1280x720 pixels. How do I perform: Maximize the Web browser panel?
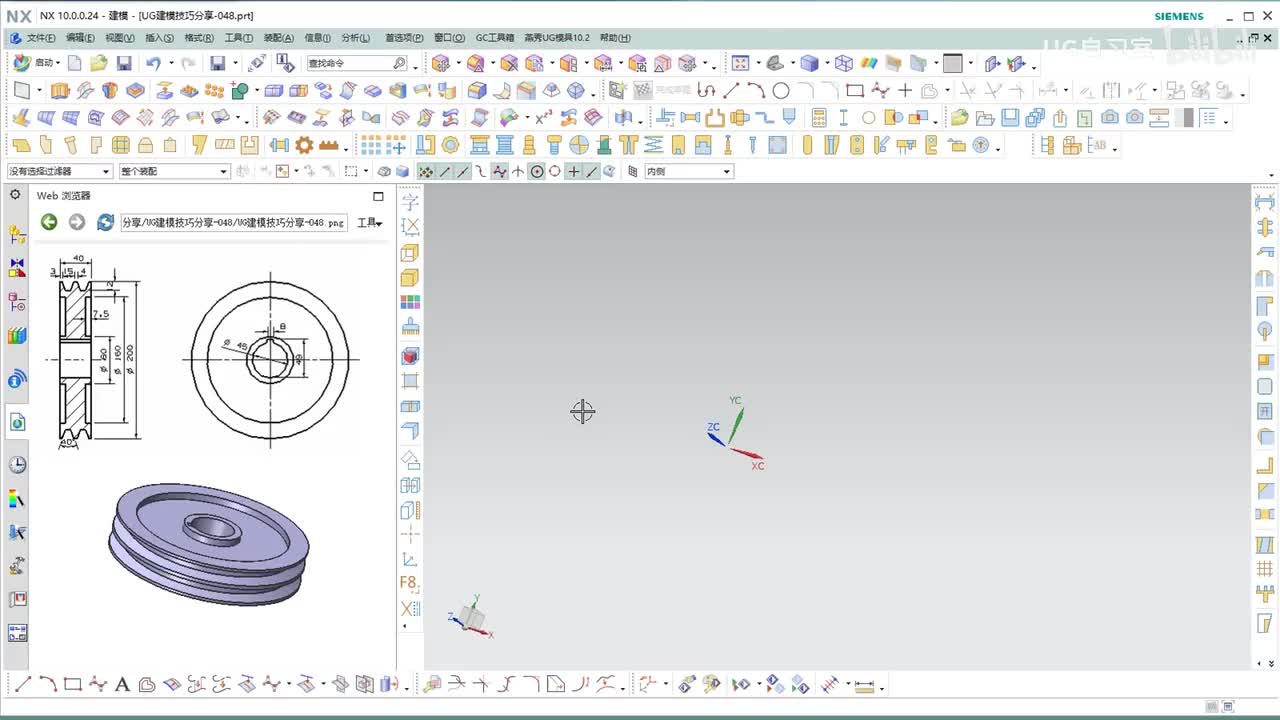[378, 196]
